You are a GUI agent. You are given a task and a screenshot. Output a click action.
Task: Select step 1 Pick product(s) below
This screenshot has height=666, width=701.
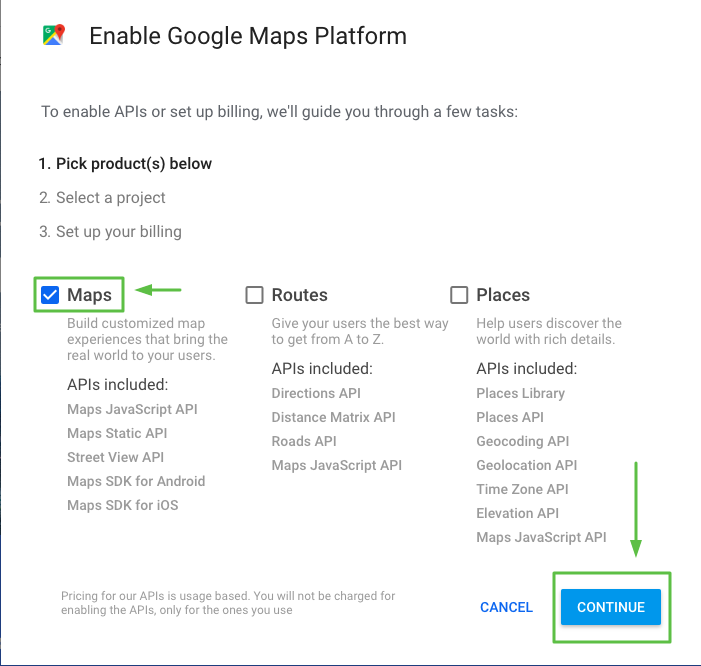125,163
